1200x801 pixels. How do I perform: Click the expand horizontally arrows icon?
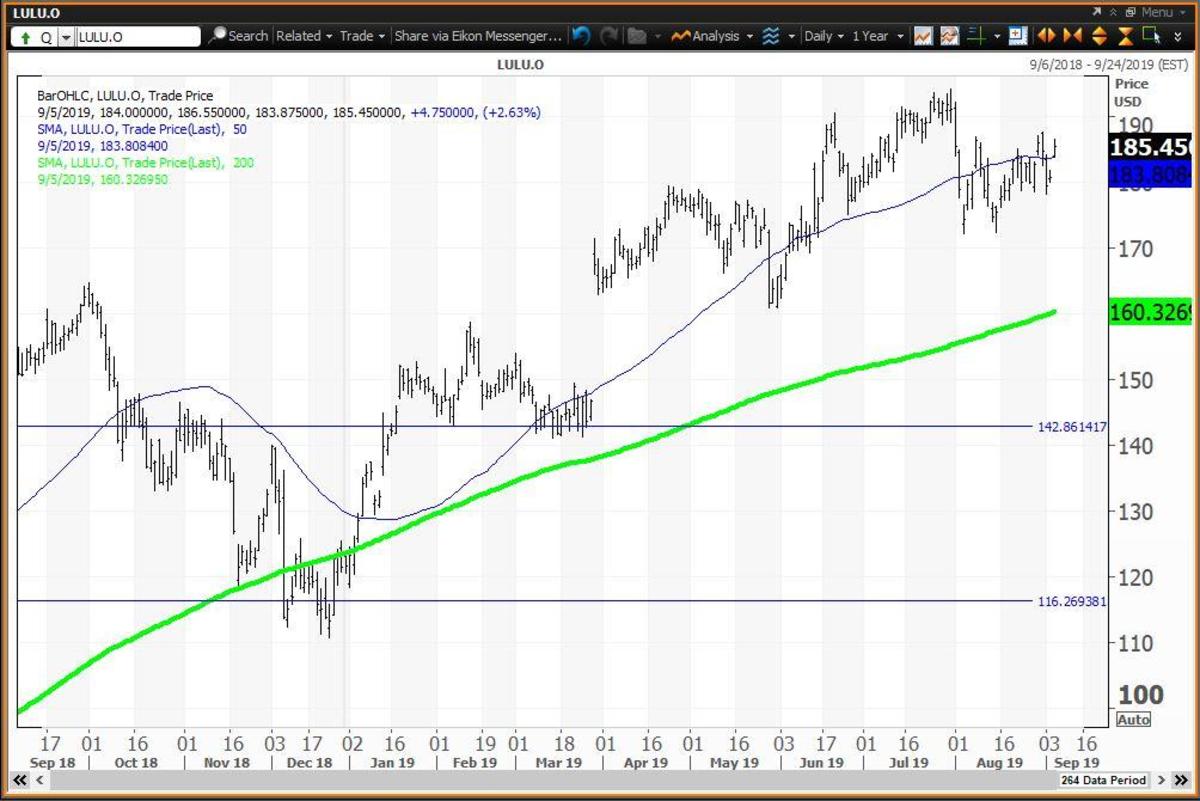1046,36
